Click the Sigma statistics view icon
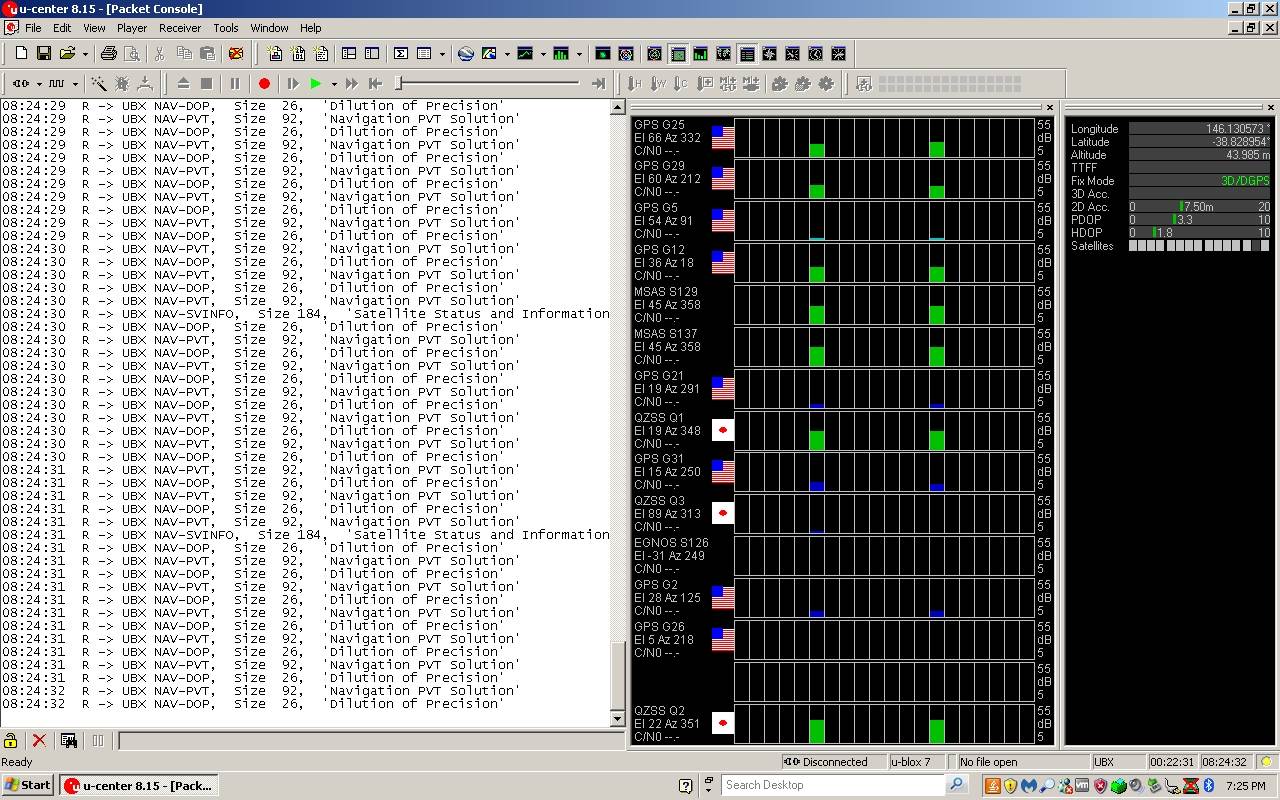Image resolution: width=1280 pixels, height=800 pixels. click(401, 54)
